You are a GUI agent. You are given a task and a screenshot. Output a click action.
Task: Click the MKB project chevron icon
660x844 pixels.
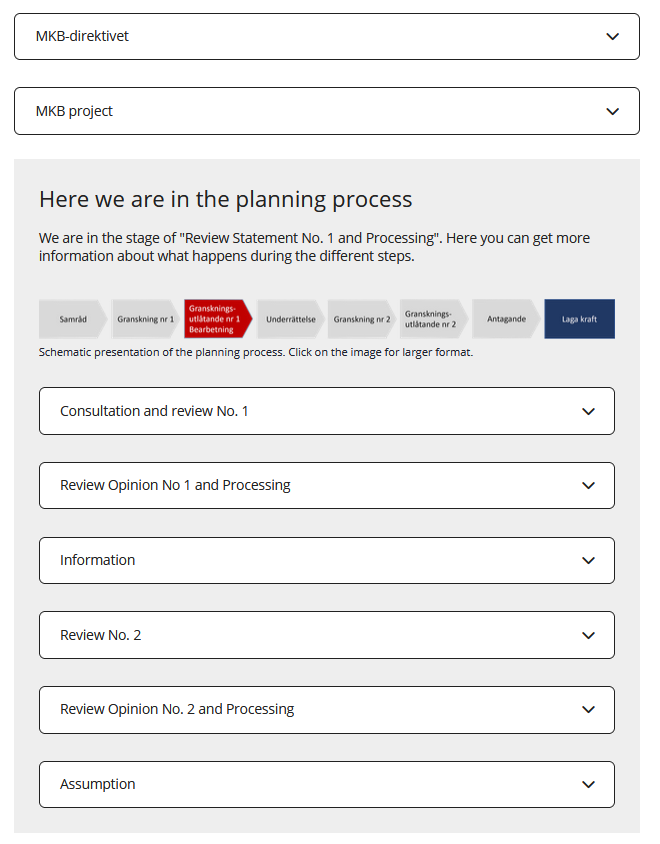(x=613, y=111)
